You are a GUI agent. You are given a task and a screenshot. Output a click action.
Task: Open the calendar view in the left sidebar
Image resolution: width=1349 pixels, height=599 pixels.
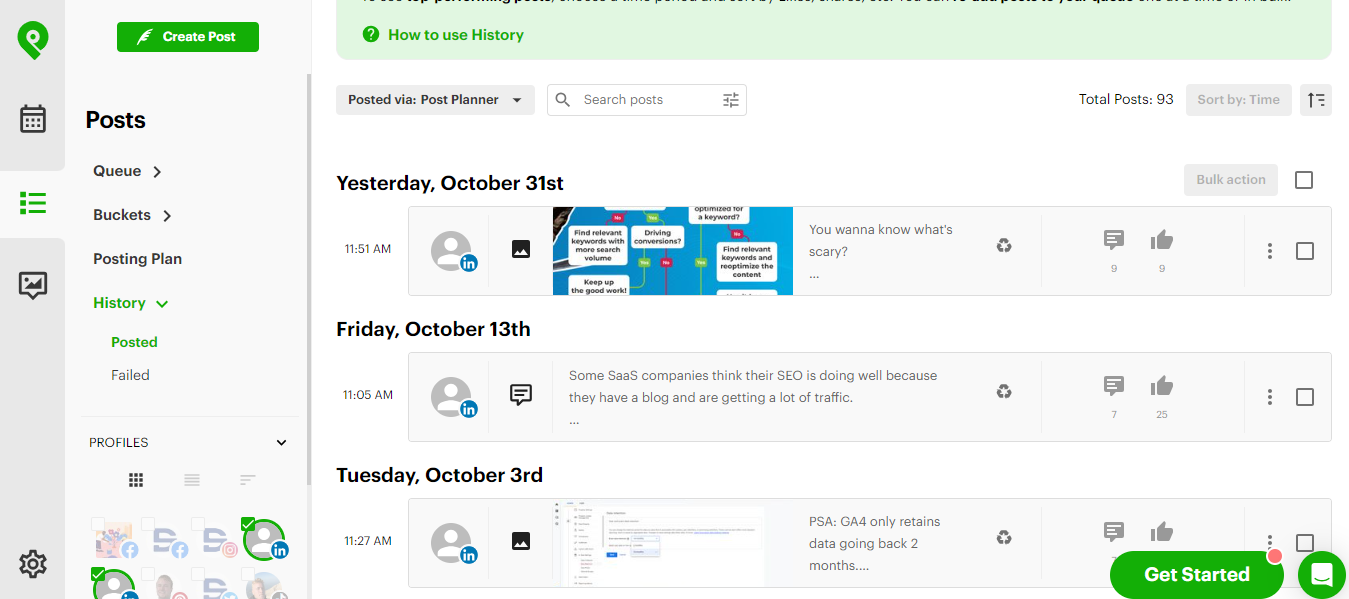(x=33, y=118)
